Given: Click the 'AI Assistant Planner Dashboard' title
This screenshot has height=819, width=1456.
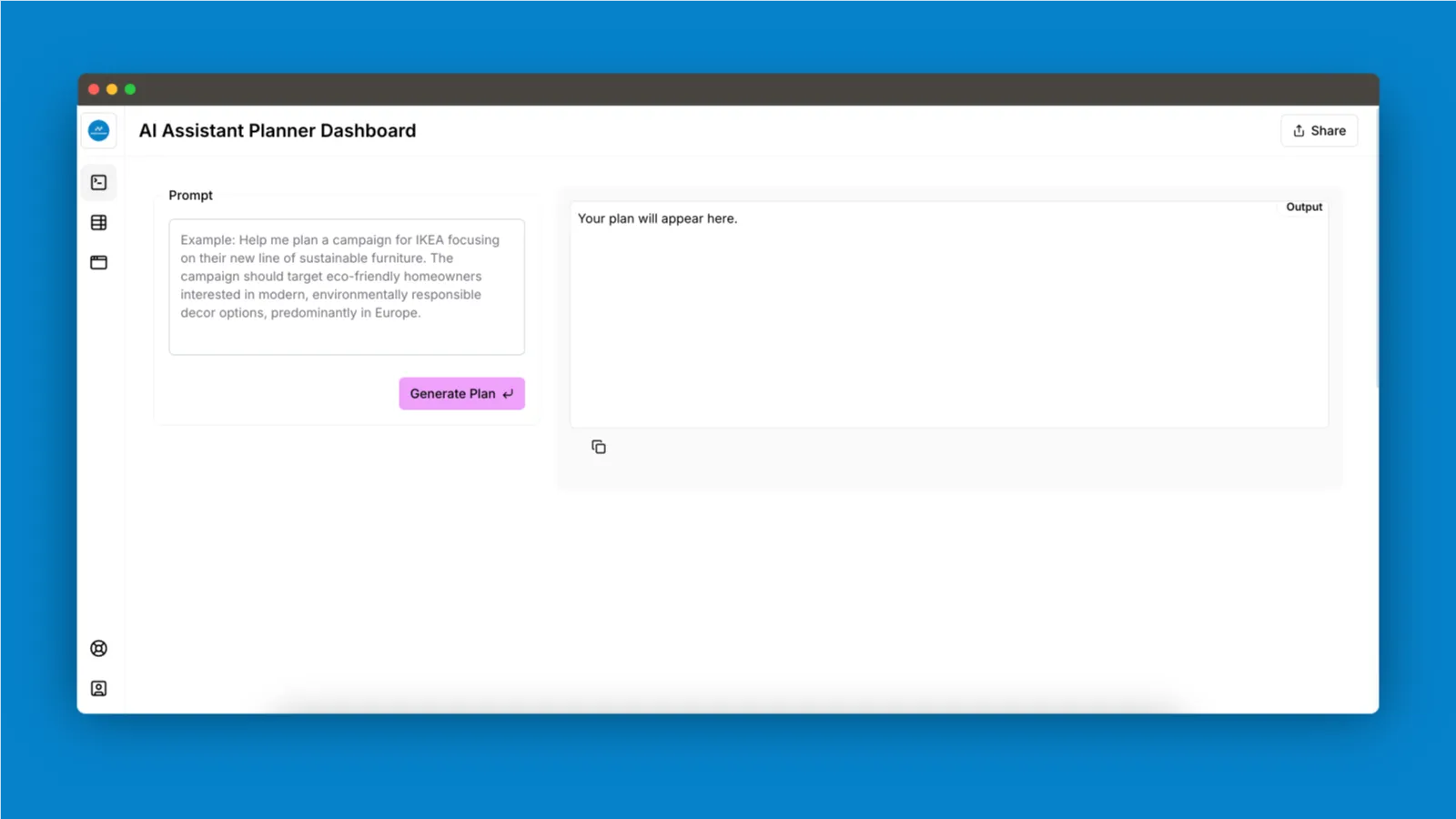Looking at the screenshot, I should tap(278, 131).
